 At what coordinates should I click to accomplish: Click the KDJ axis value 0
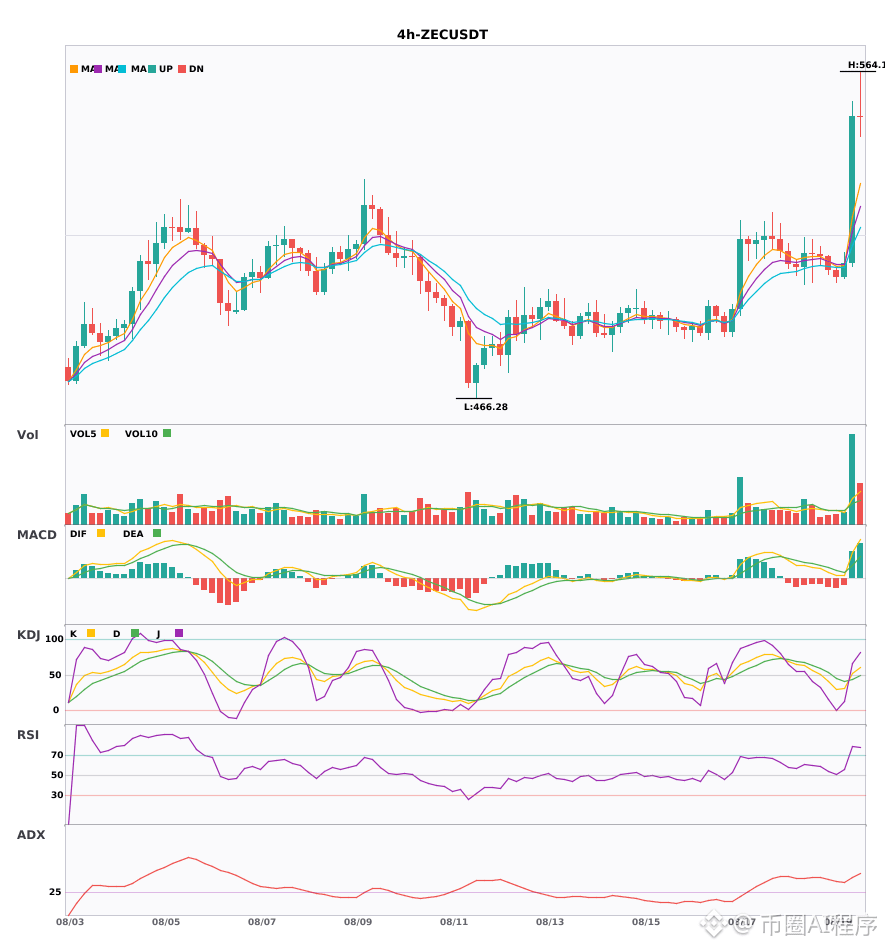coord(56,710)
